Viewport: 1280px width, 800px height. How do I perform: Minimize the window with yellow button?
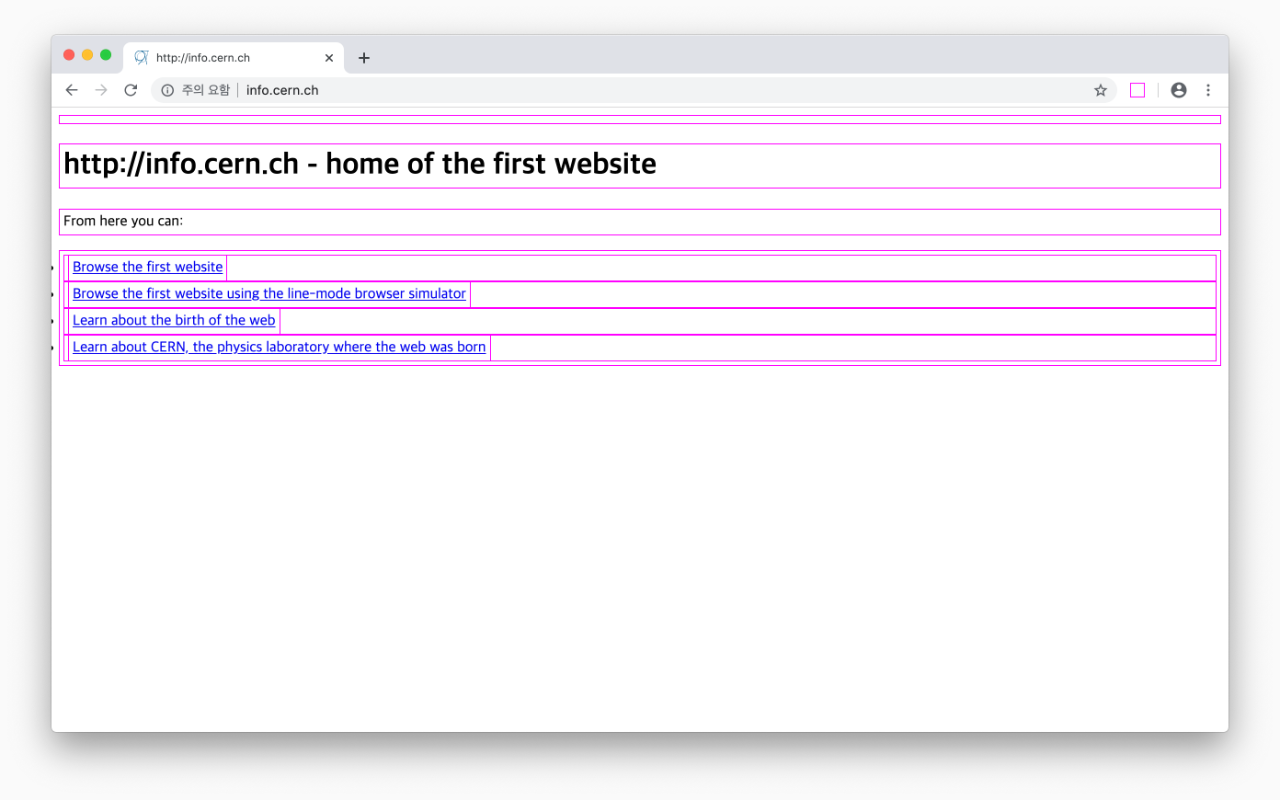(87, 55)
